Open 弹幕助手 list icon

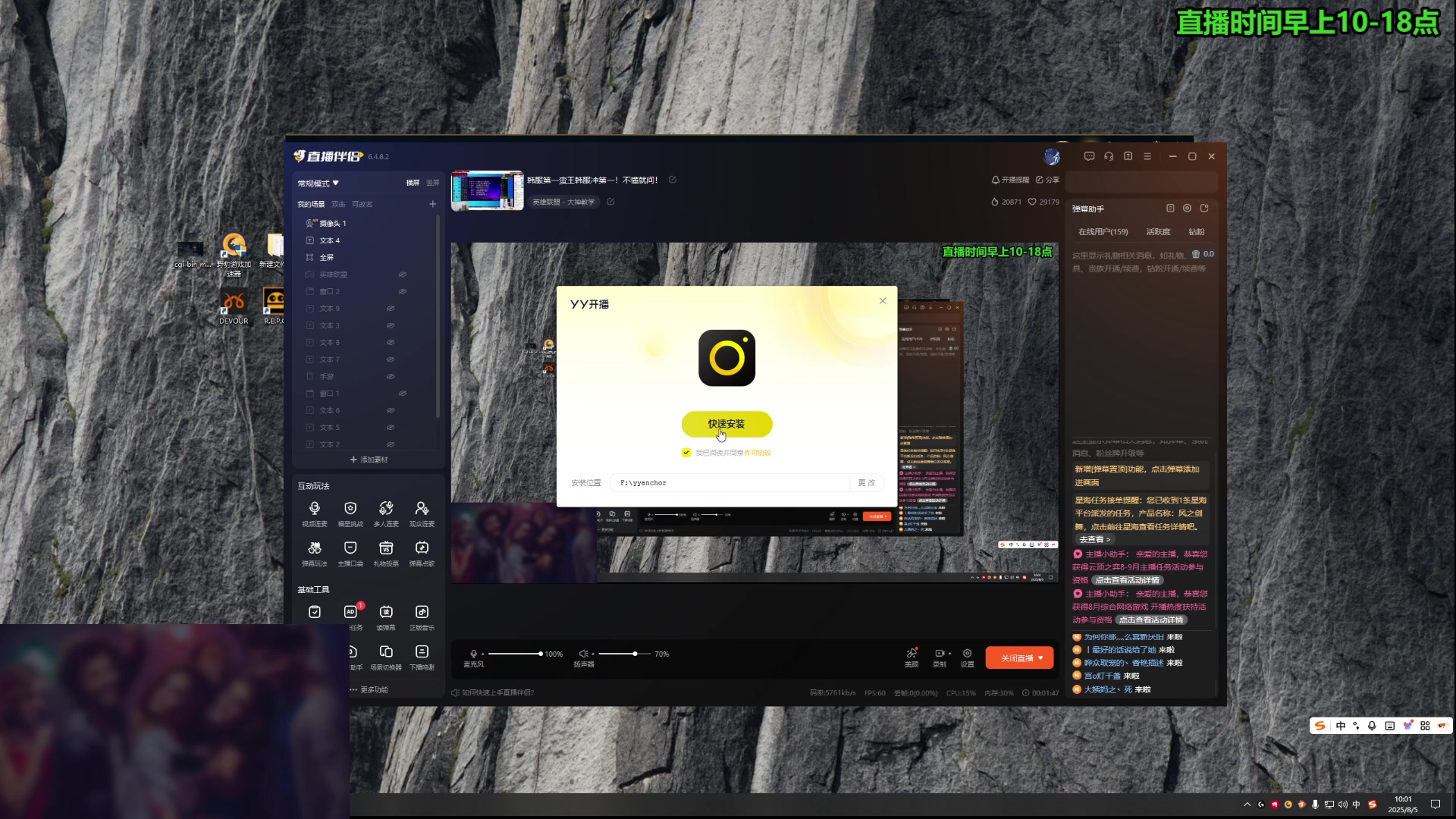click(1170, 209)
